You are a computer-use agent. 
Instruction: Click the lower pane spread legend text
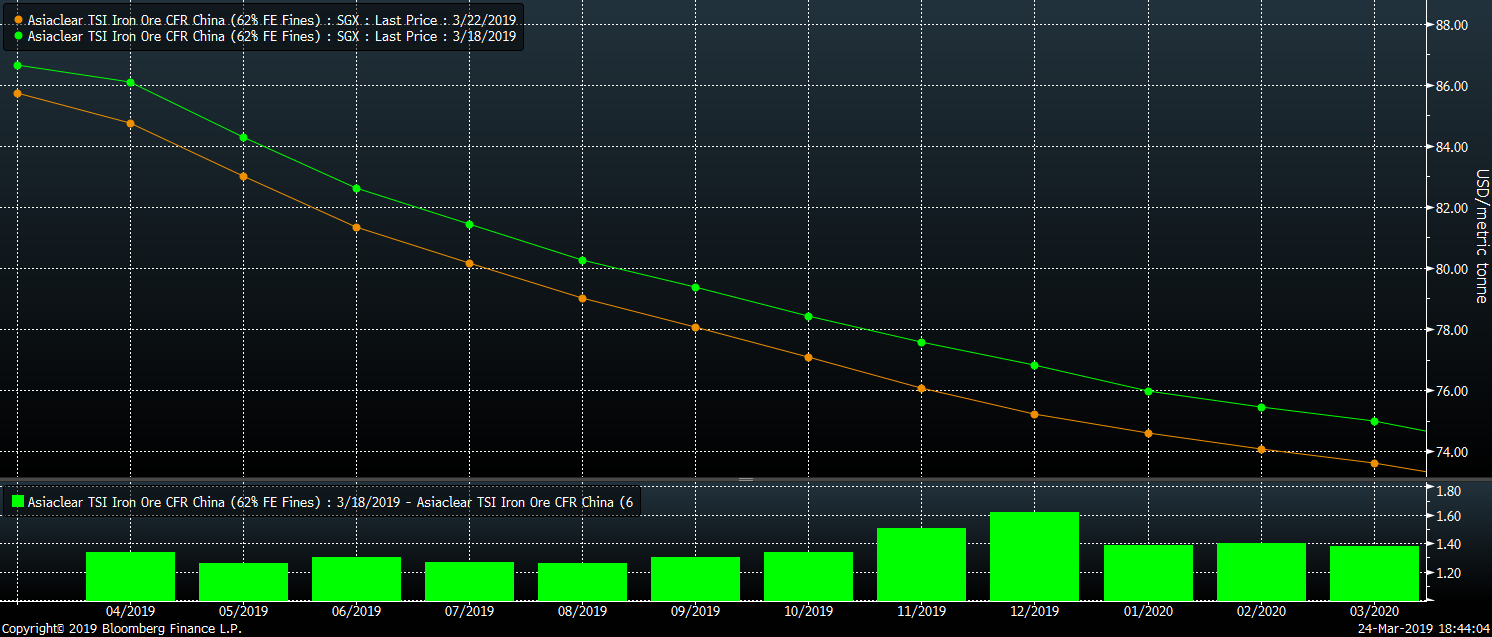332,502
